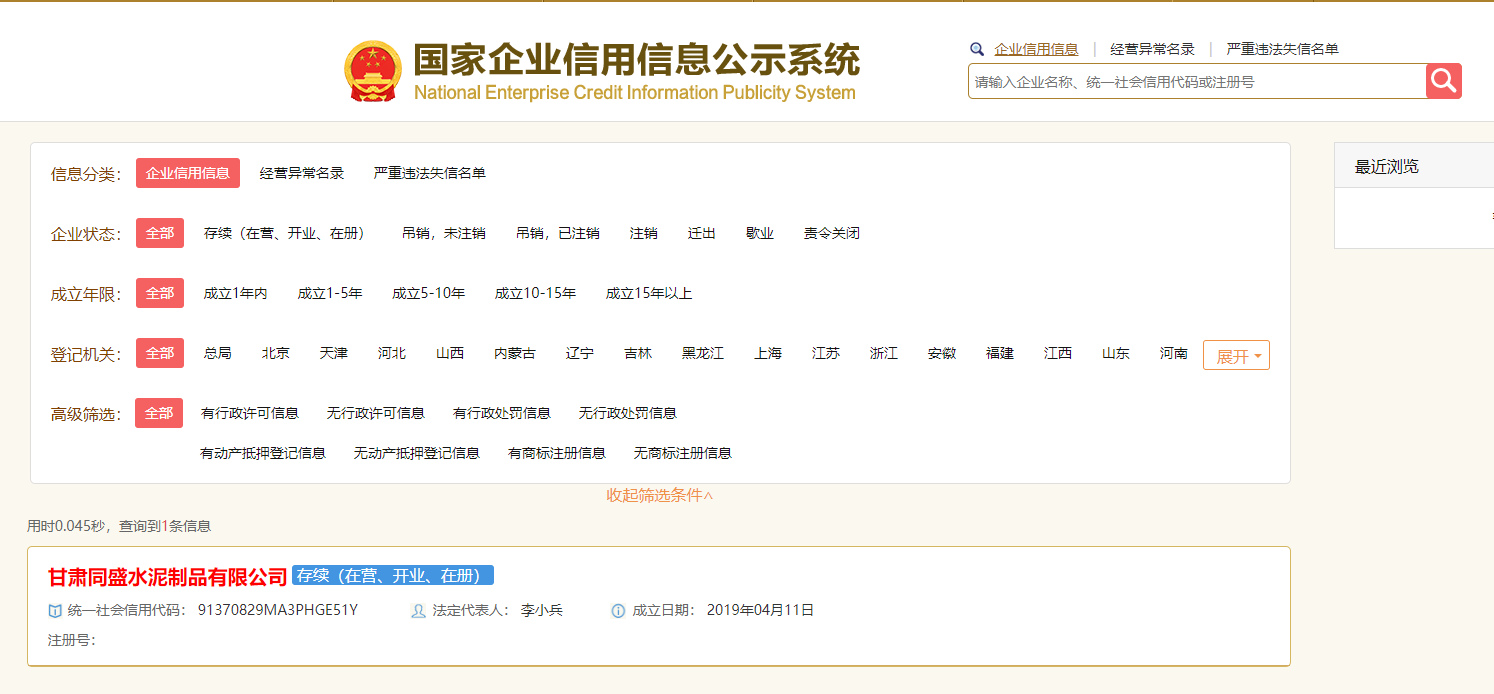Focus the enterprise name search input
This screenshot has width=1494, height=694.
pyautogui.click(x=1197, y=82)
